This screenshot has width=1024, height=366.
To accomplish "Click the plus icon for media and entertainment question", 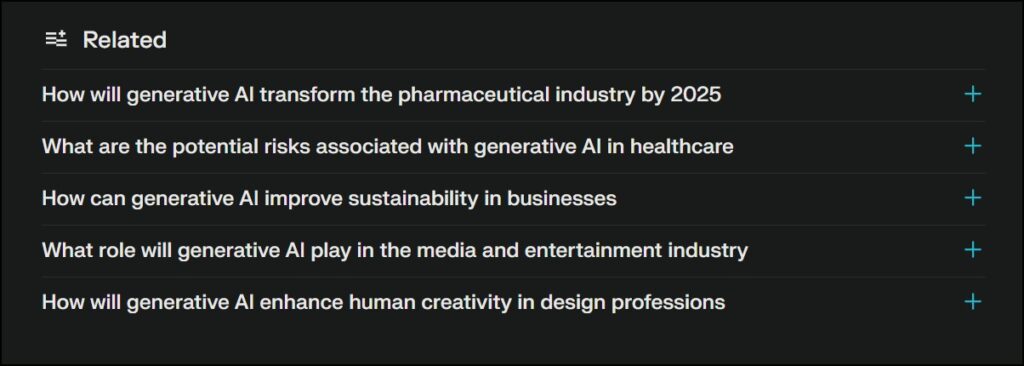I will pyautogui.click(x=972, y=250).
